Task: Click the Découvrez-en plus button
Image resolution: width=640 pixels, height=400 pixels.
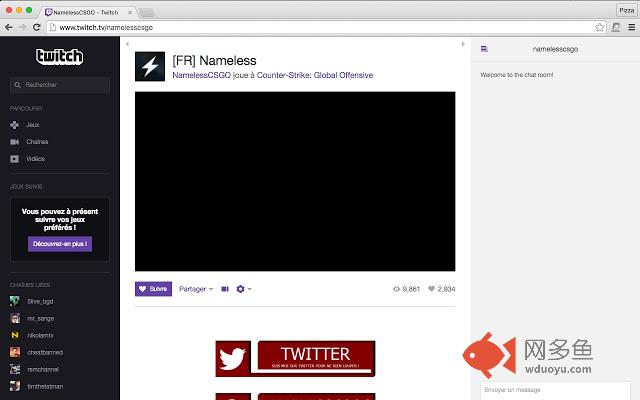Action: pyautogui.click(x=60, y=244)
